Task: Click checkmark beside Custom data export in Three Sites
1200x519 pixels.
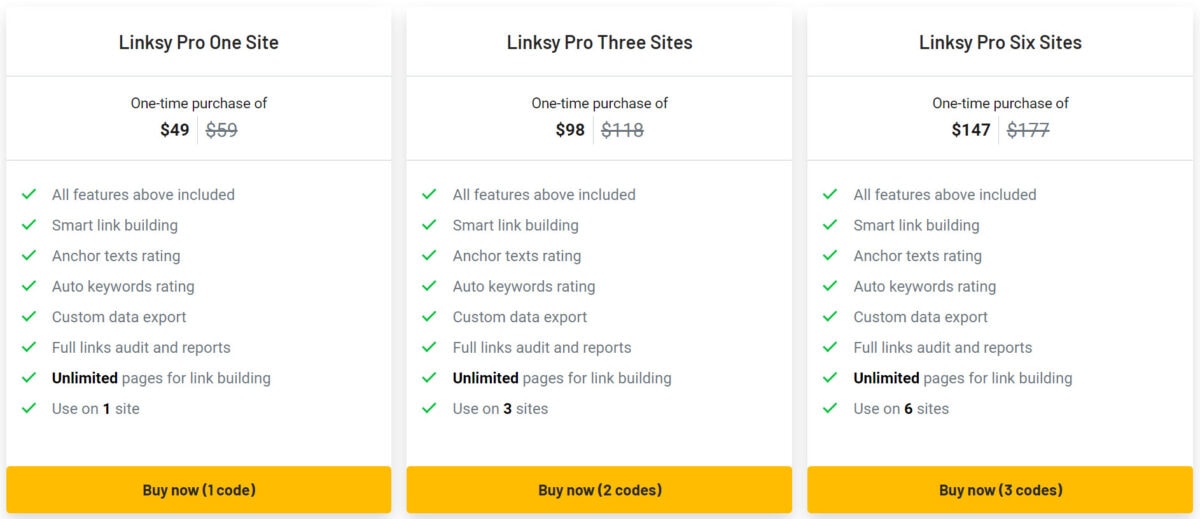Action: pos(430,317)
